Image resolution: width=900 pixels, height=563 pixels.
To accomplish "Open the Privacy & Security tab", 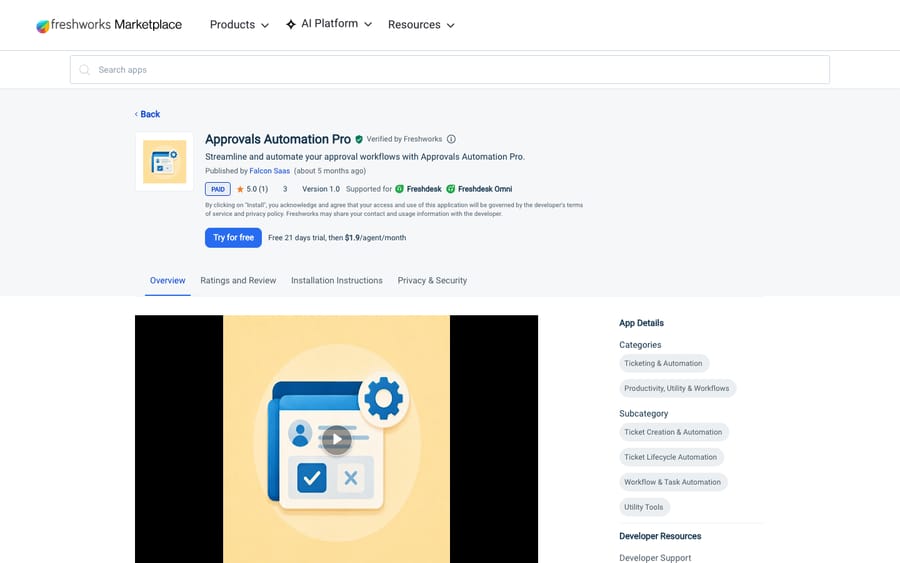I will [432, 281].
